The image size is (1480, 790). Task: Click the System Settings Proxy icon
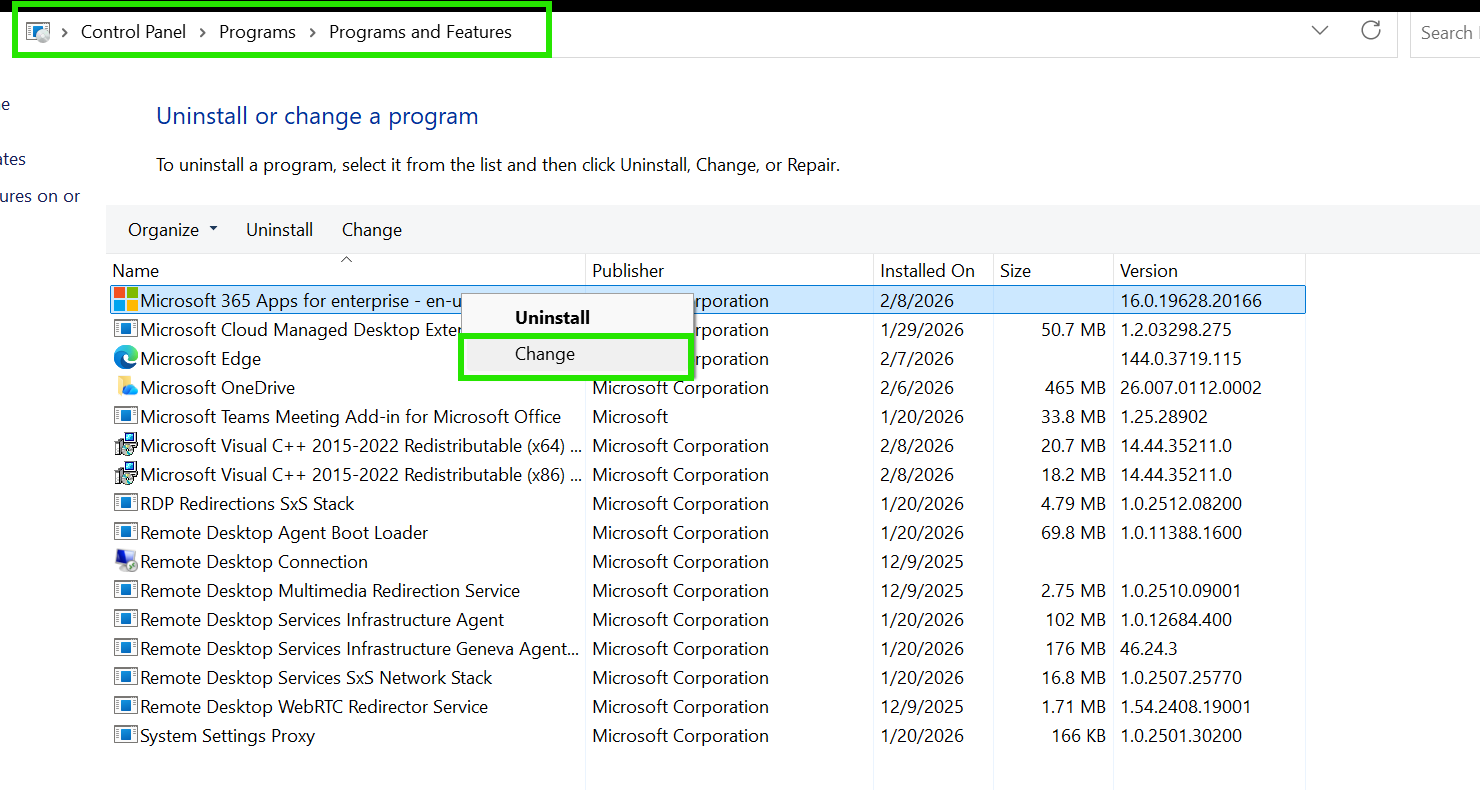125,735
